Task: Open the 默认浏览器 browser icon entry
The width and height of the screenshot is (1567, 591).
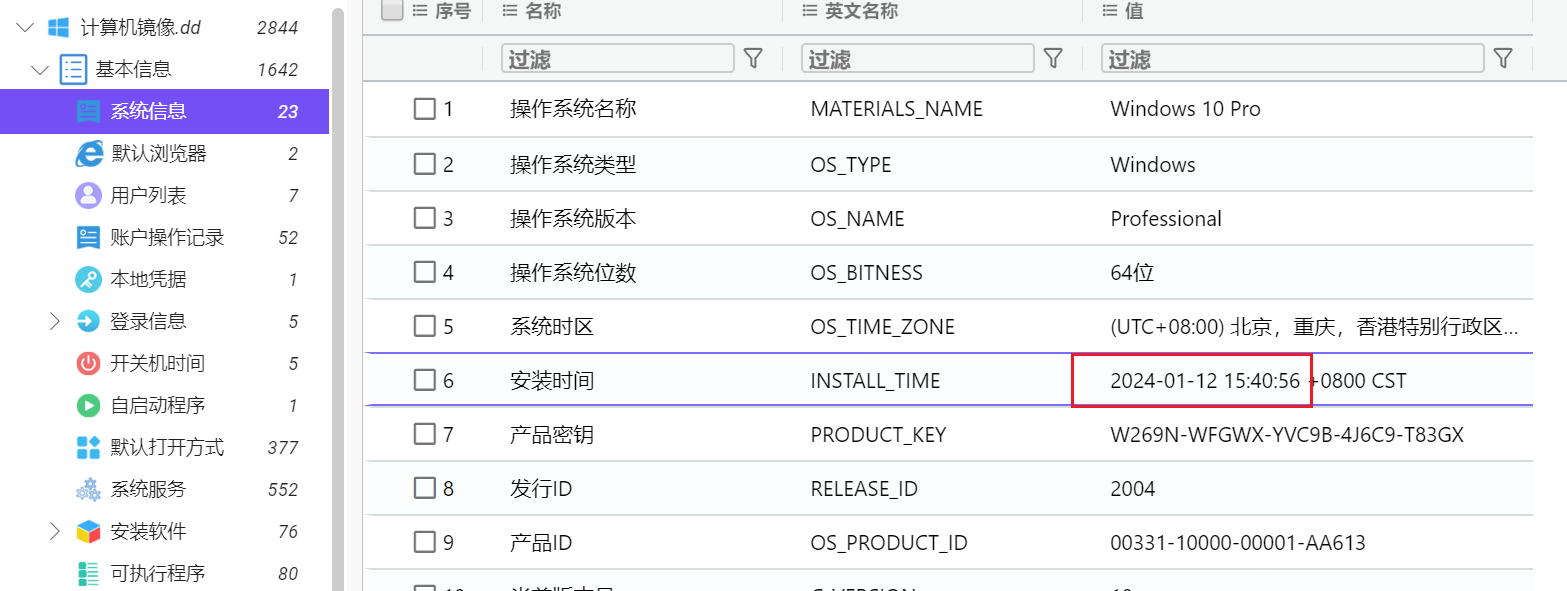Action: (x=89, y=153)
